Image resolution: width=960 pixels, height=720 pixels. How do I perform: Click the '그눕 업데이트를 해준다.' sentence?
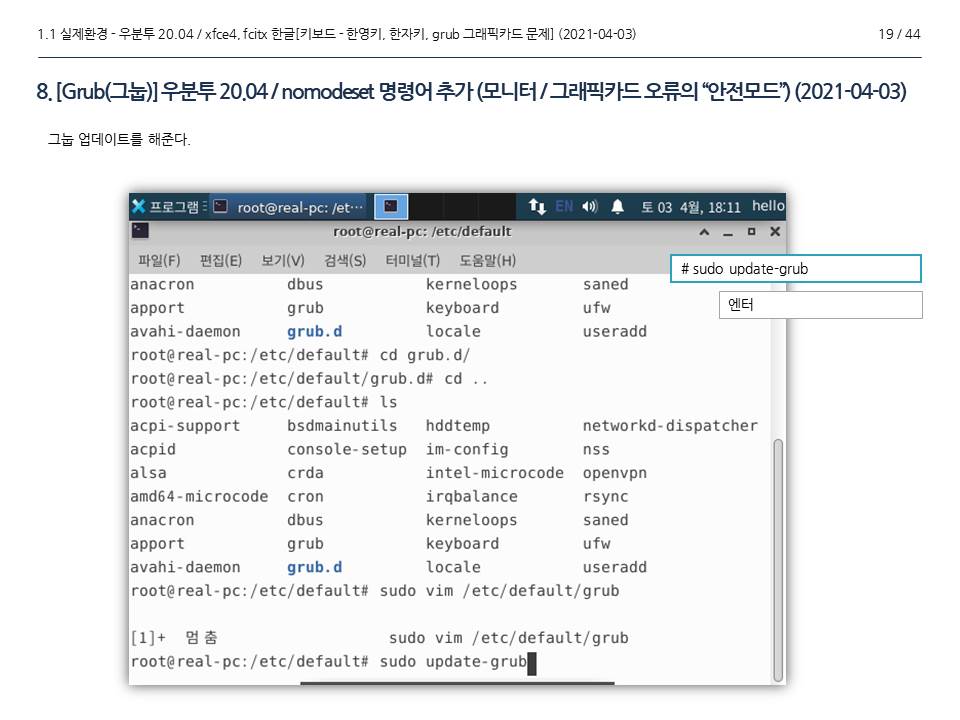[x=119, y=139]
